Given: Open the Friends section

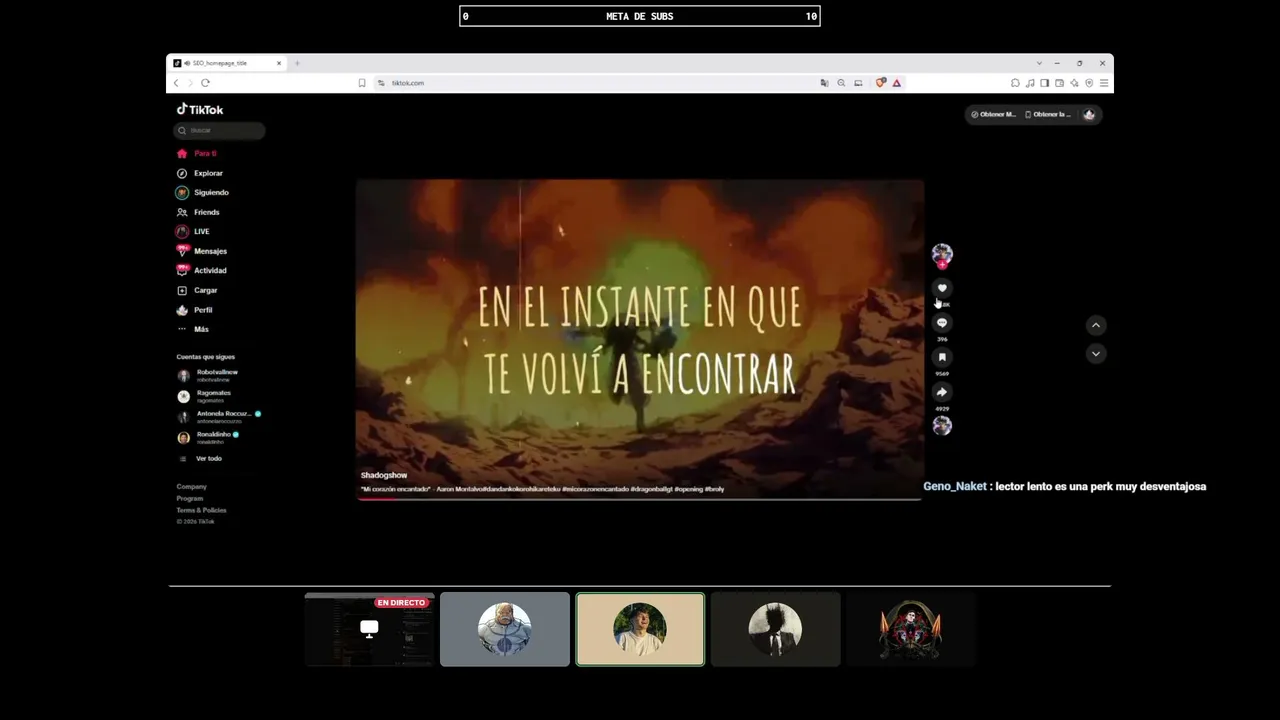Looking at the screenshot, I should point(198,212).
